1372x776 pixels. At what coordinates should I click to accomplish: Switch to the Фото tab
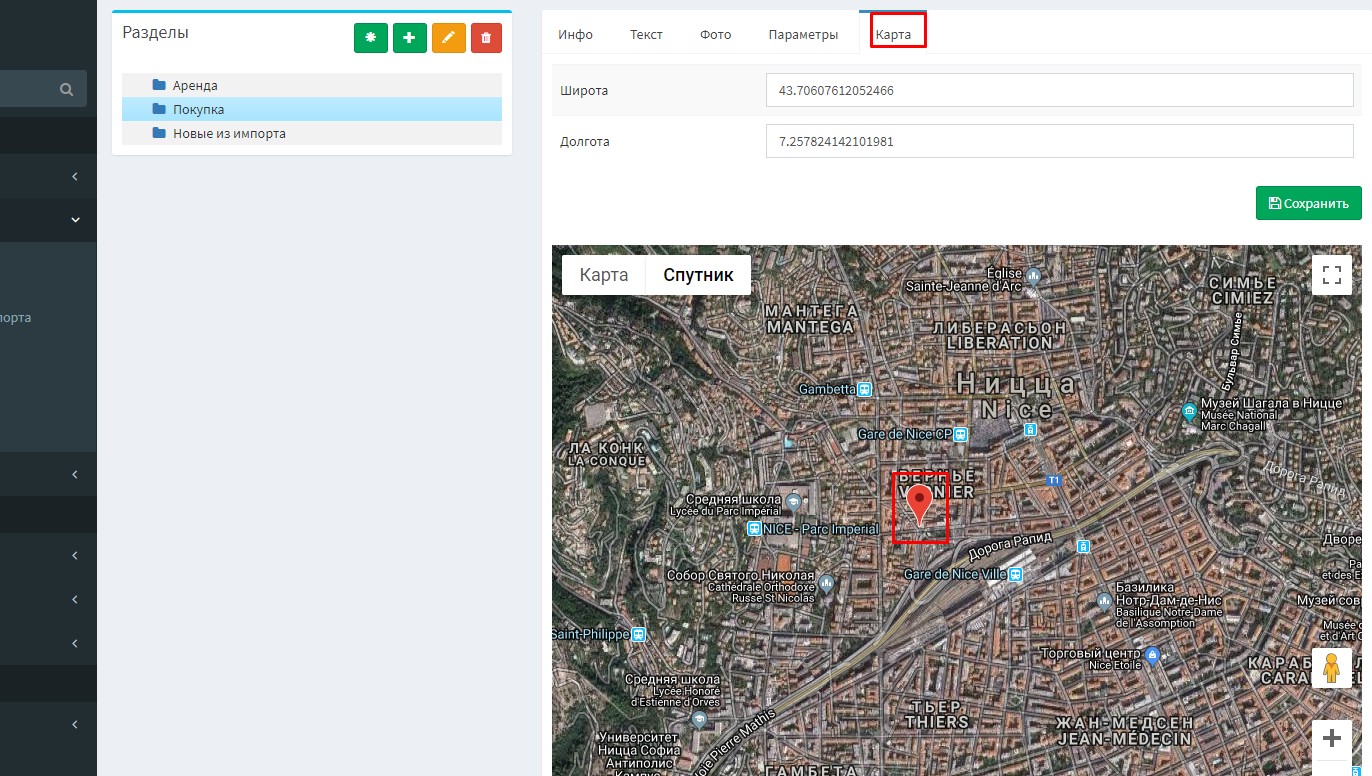point(715,34)
